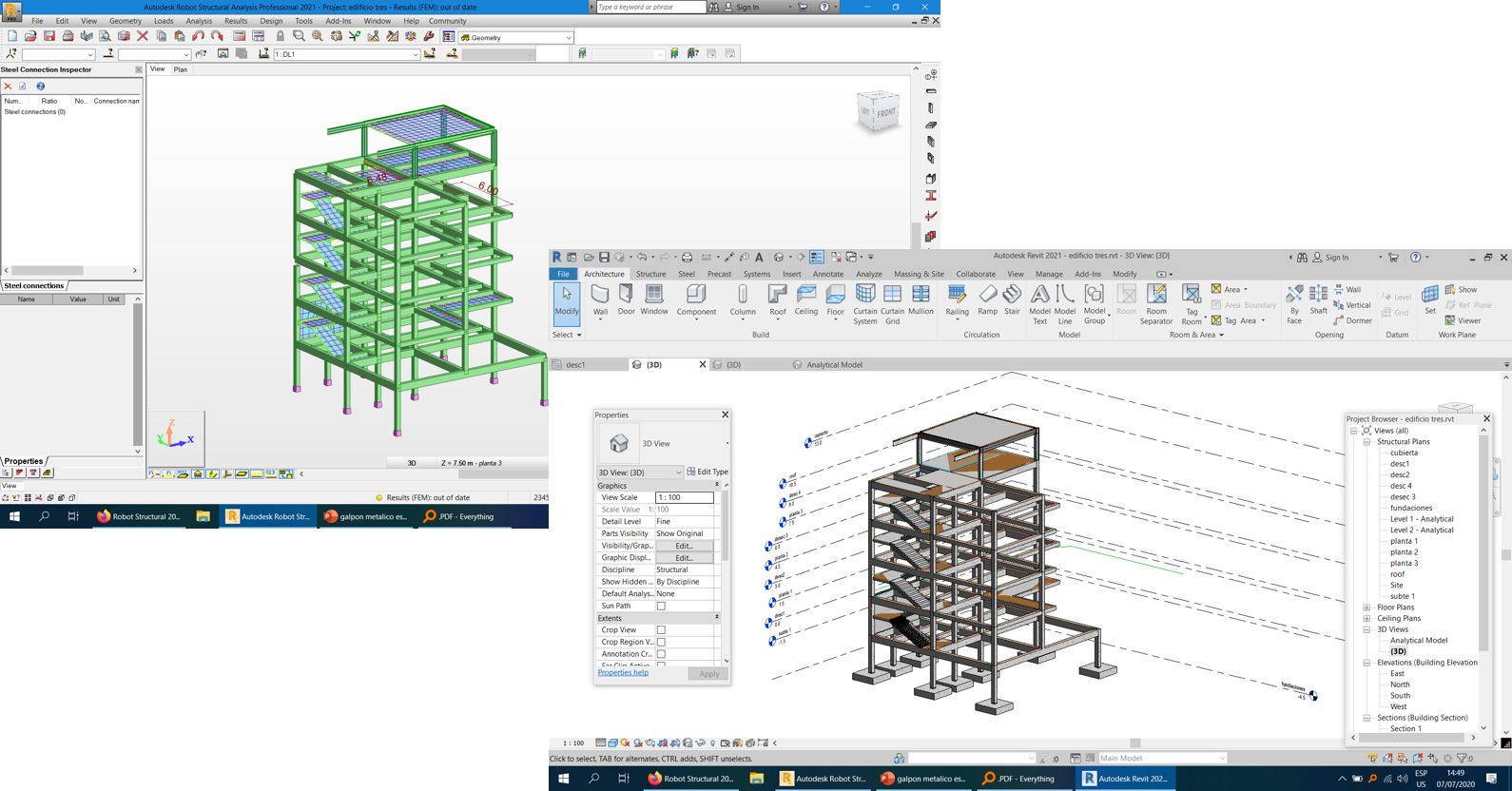This screenshot has height=791, width=1512.
Task: Click the Ceiling tool in Revit
Action: point(806,299)
